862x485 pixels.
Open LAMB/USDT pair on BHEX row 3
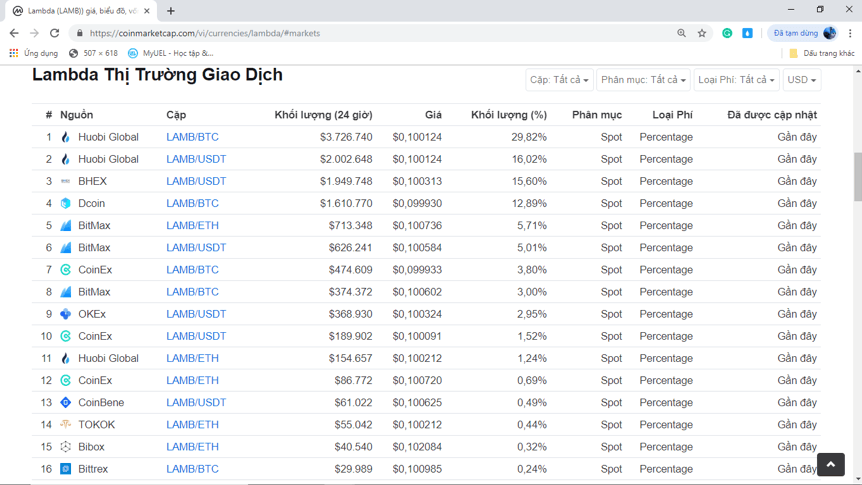[196, 181]
